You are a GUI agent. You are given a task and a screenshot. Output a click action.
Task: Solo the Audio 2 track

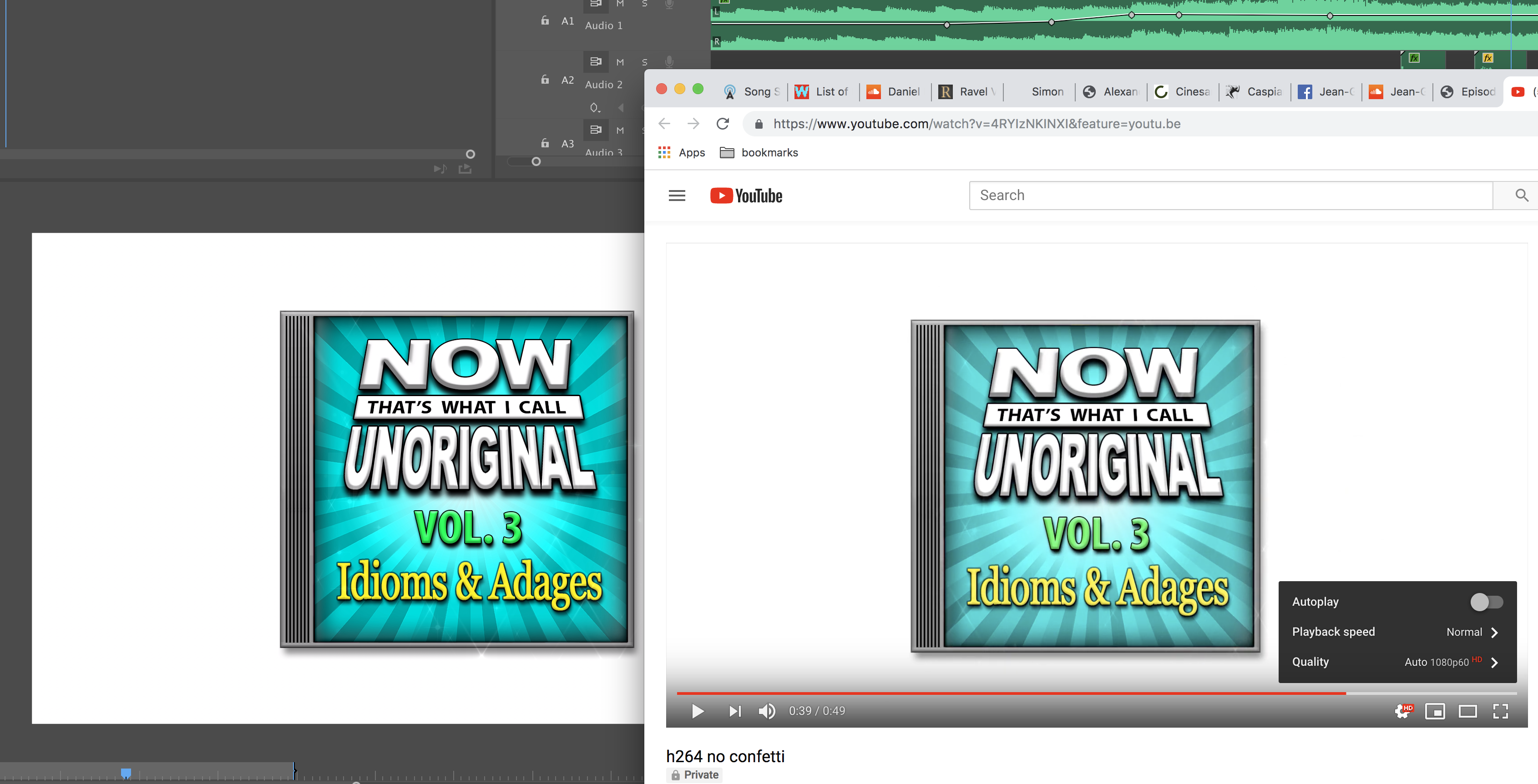[644, 62]
